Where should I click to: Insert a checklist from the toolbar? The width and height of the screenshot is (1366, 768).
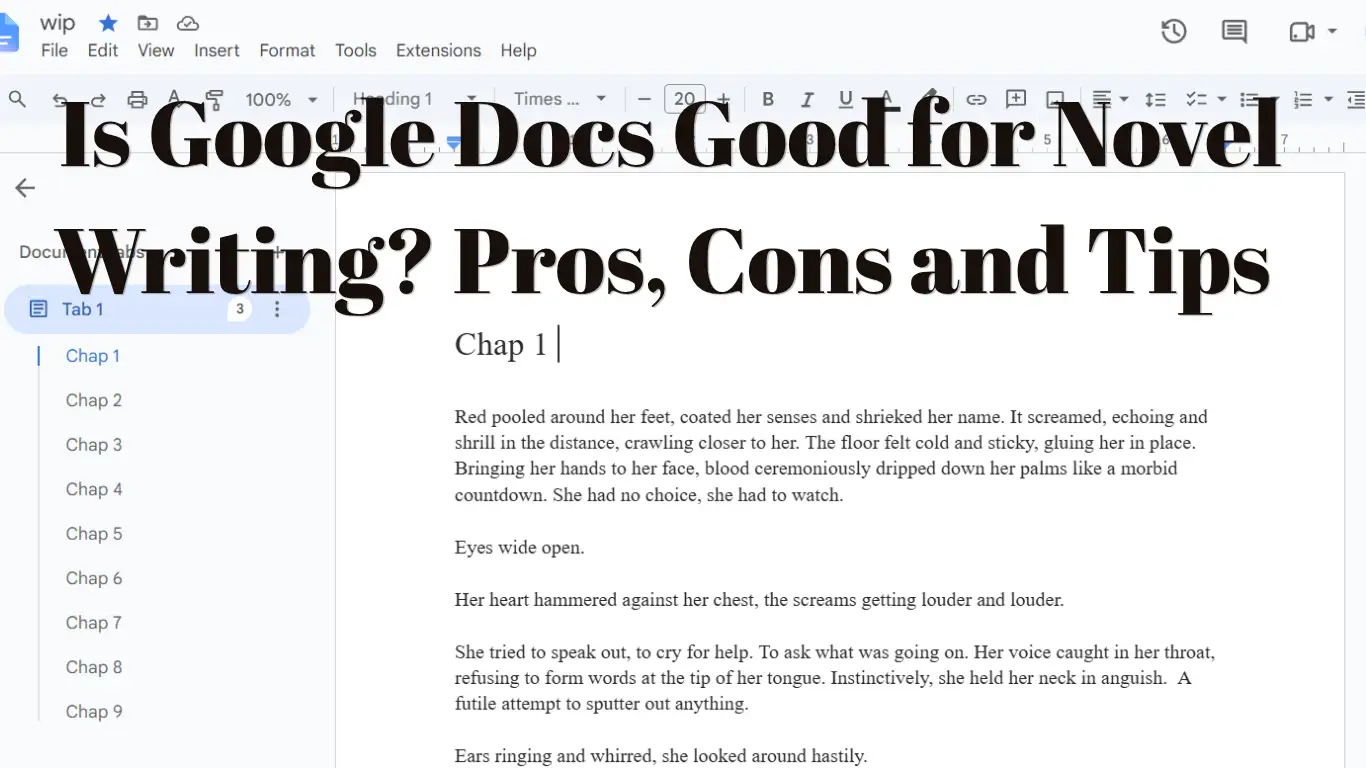click(1196, 99)
